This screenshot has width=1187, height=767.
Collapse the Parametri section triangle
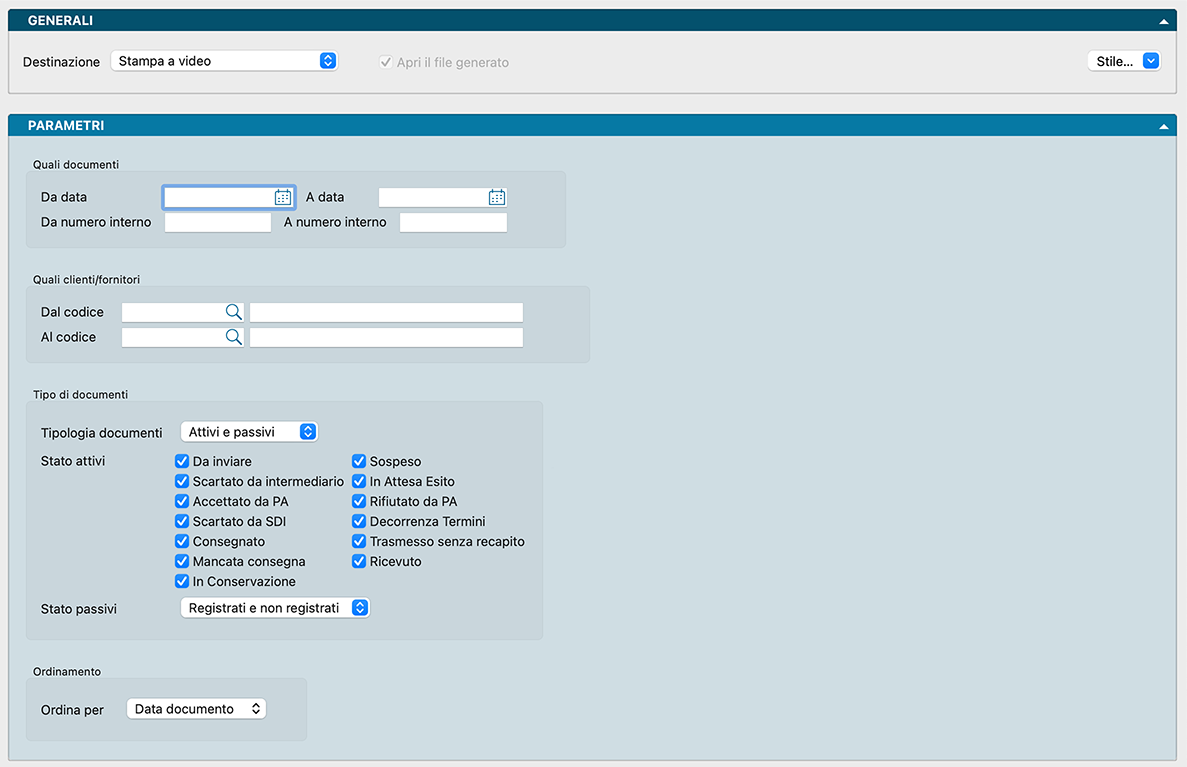[1163, 127]
